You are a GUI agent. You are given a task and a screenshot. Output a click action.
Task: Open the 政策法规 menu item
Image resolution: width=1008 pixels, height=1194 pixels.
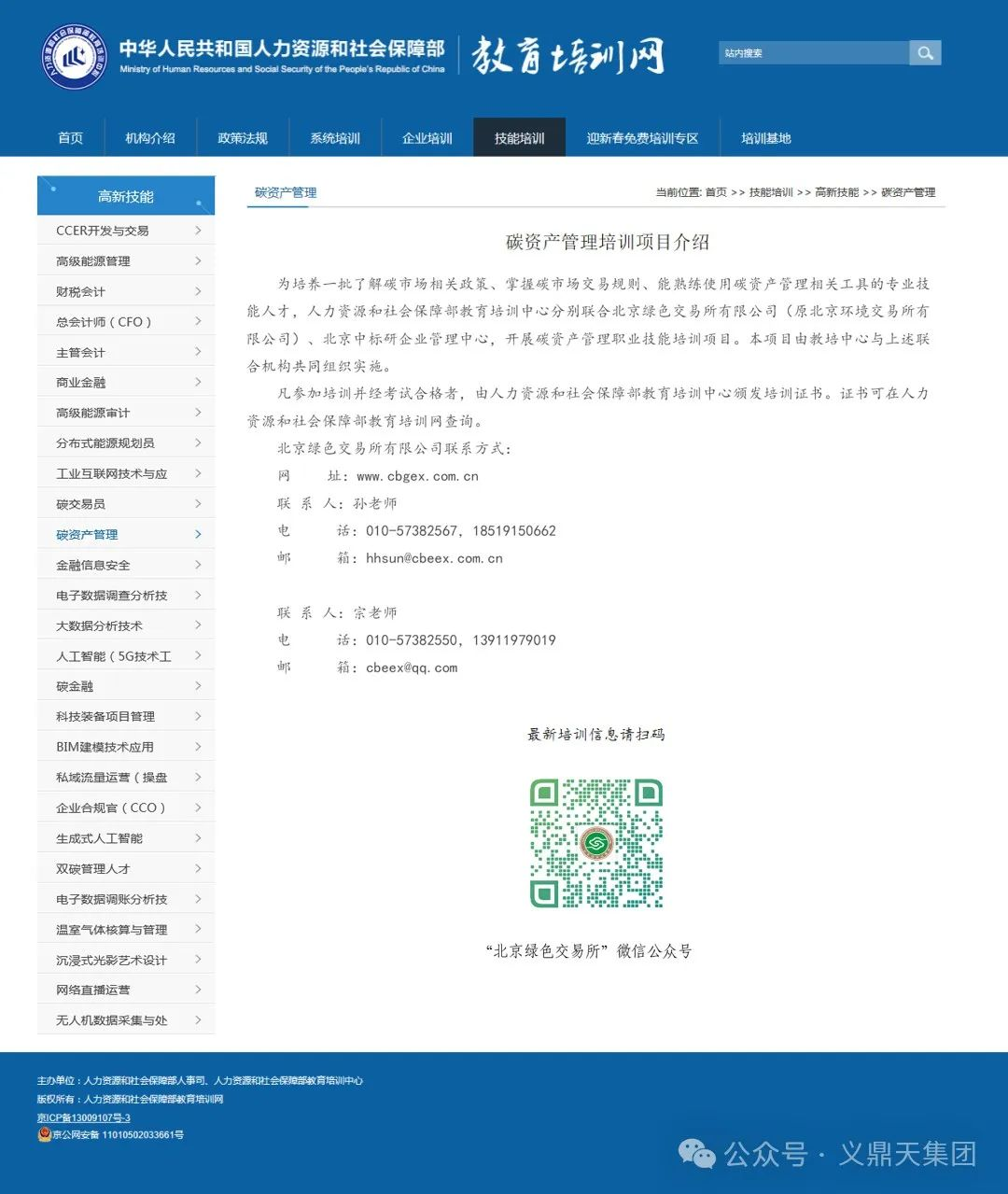coord(242,137)
